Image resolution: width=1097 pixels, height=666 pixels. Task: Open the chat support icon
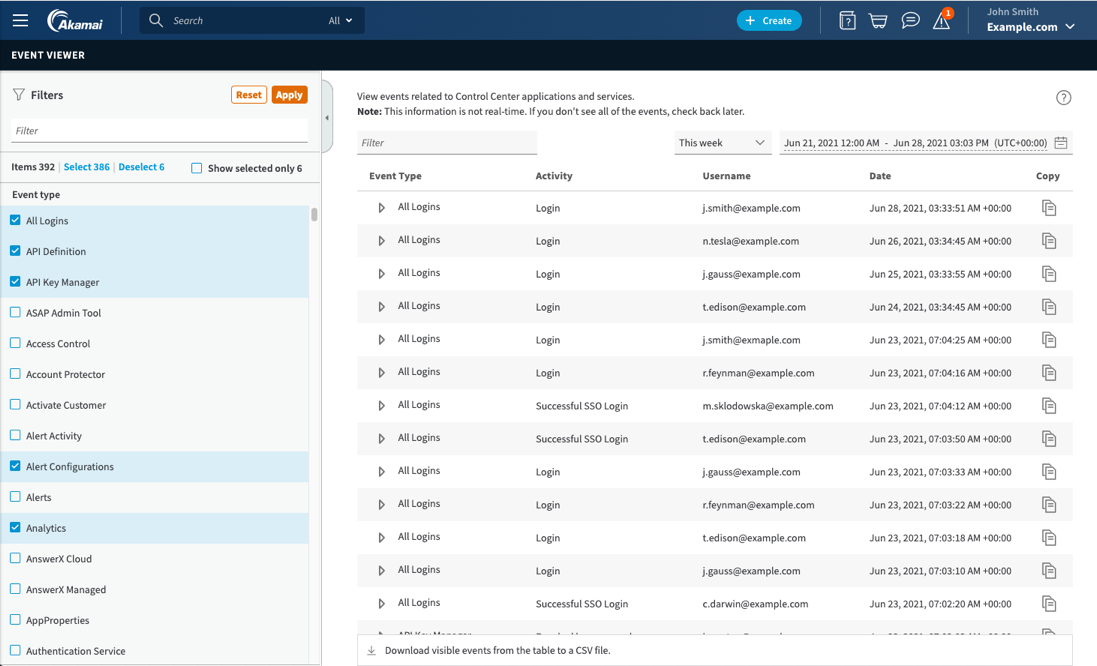tap(910, 20)
